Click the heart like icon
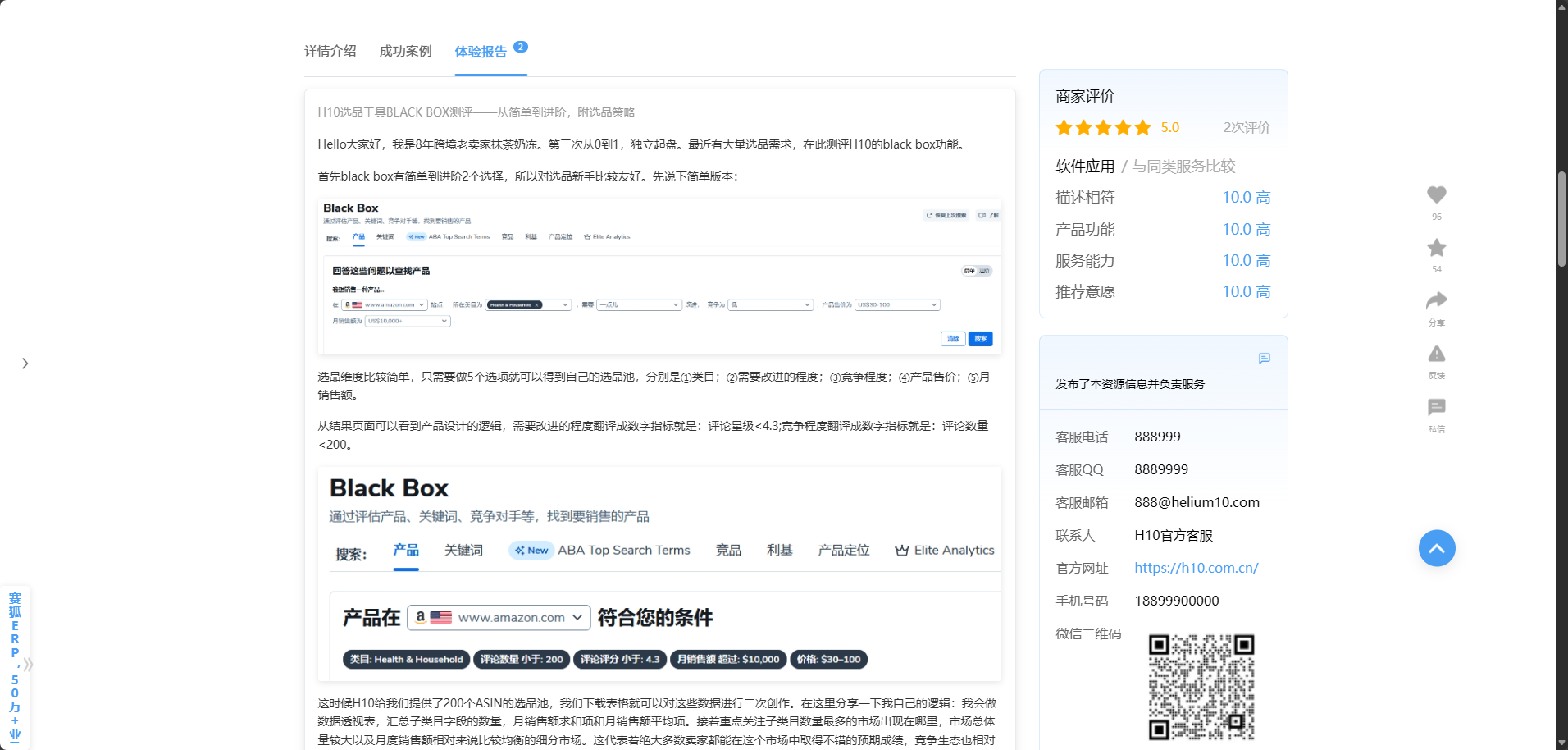The image size is (1568, 750). [1436, 195]
